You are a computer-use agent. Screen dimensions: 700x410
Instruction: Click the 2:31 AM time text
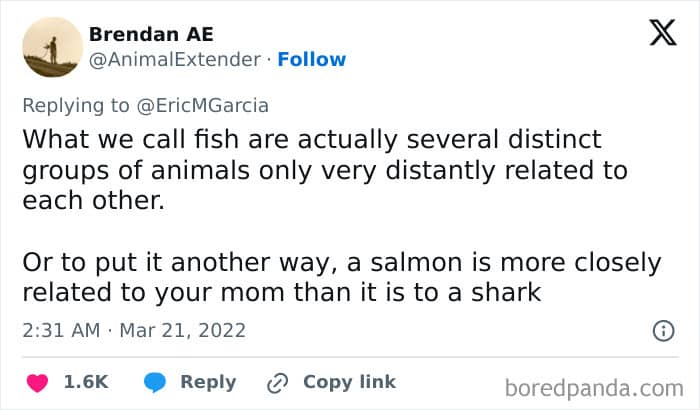59,330
